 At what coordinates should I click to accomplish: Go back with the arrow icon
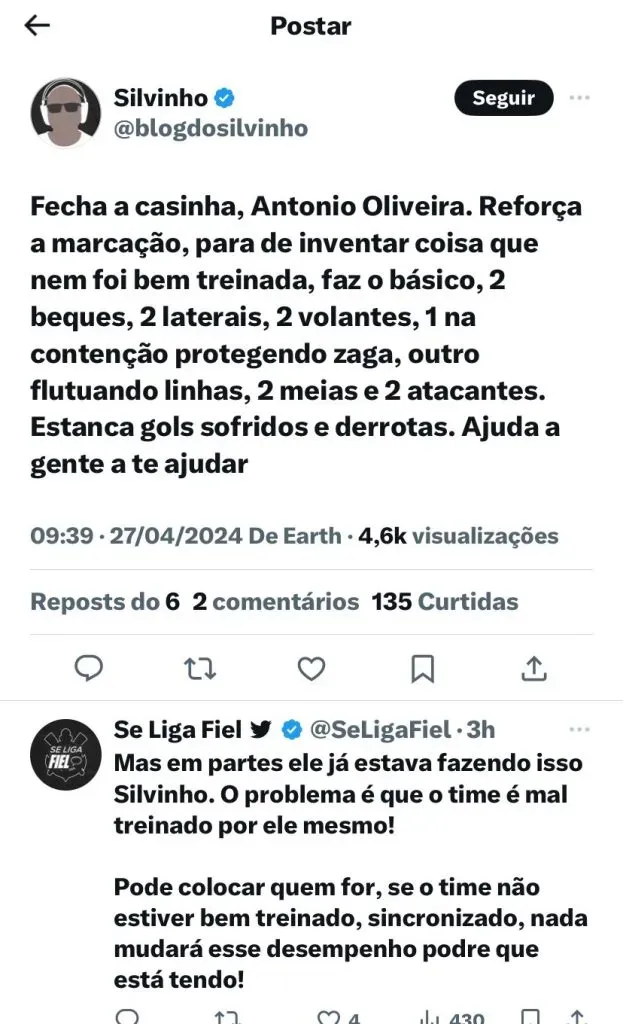pos(37,27)
